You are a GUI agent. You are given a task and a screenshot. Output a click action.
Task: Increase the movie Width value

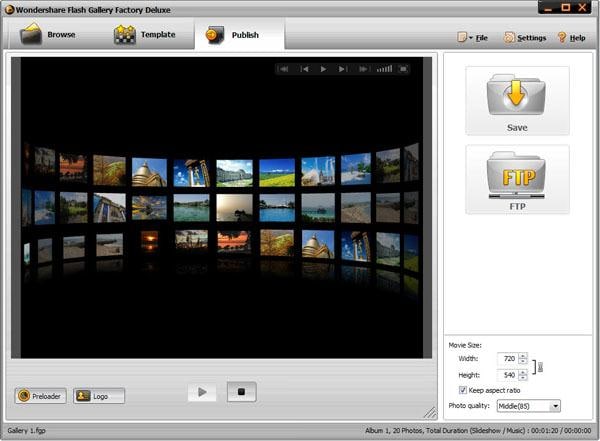(x=523, y=356)
